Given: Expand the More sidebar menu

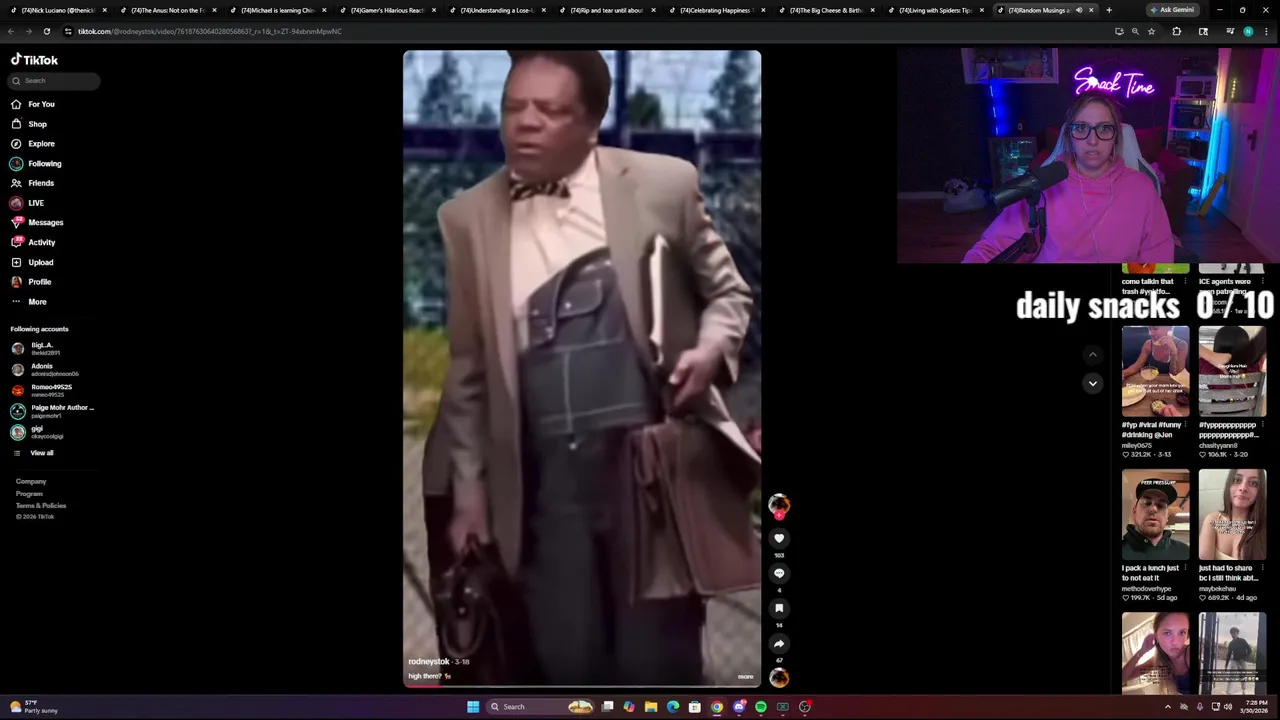Looking at the screenshot, I should coord(29,301).
